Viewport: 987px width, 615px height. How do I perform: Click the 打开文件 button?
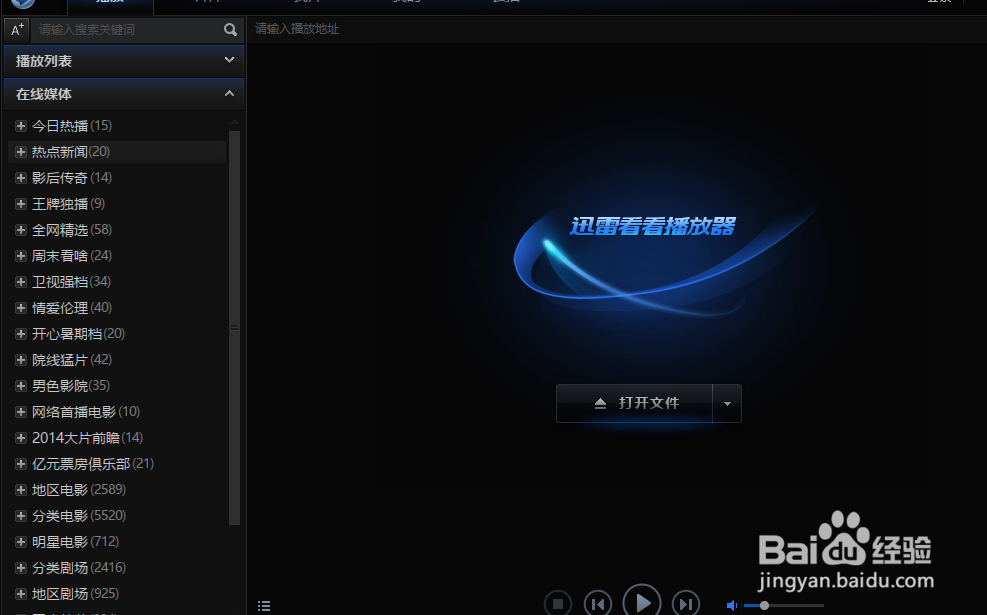coord(634,403)
